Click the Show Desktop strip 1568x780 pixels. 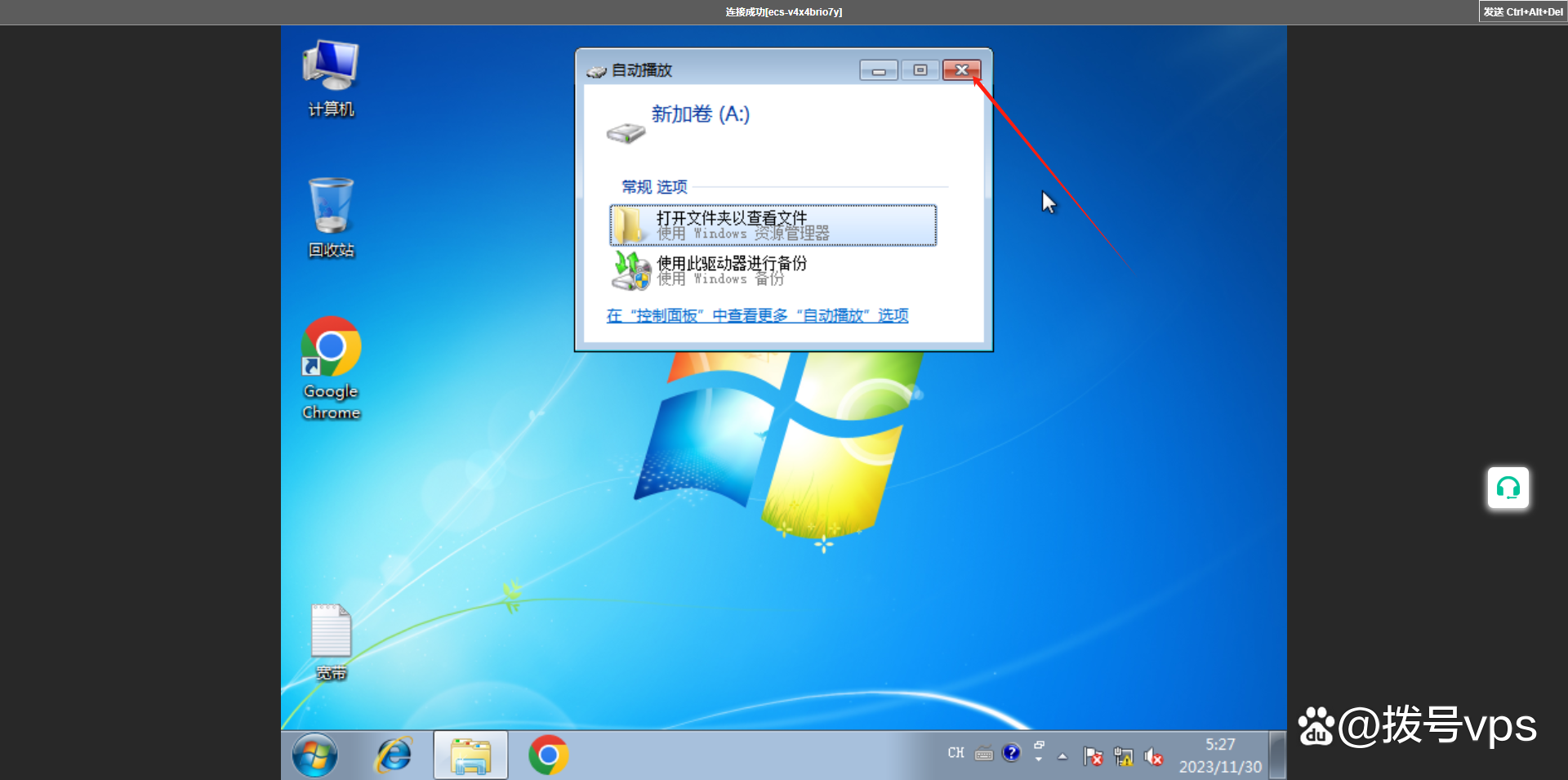coord(1278,755)
